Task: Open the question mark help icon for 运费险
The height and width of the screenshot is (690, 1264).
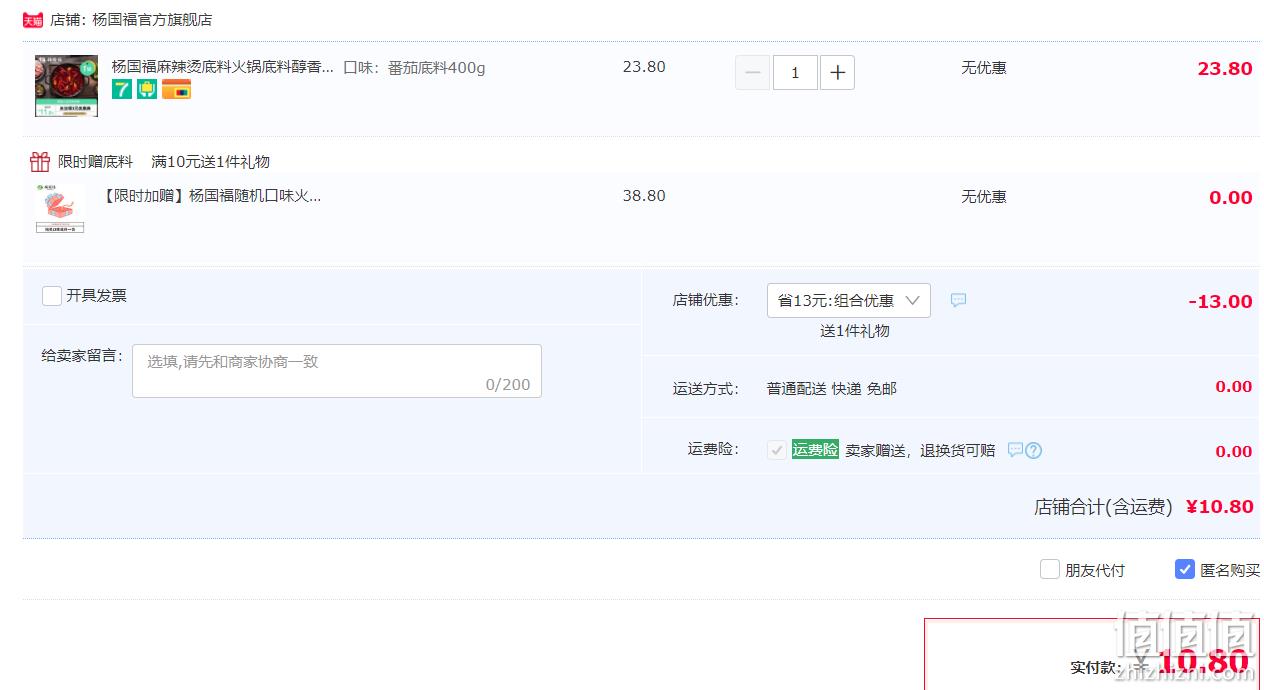Action: click(1034, 450)
